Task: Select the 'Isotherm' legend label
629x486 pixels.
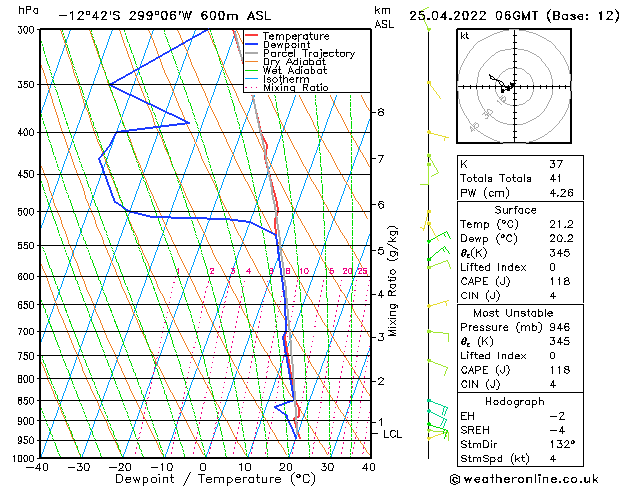Action: [286, 79]
